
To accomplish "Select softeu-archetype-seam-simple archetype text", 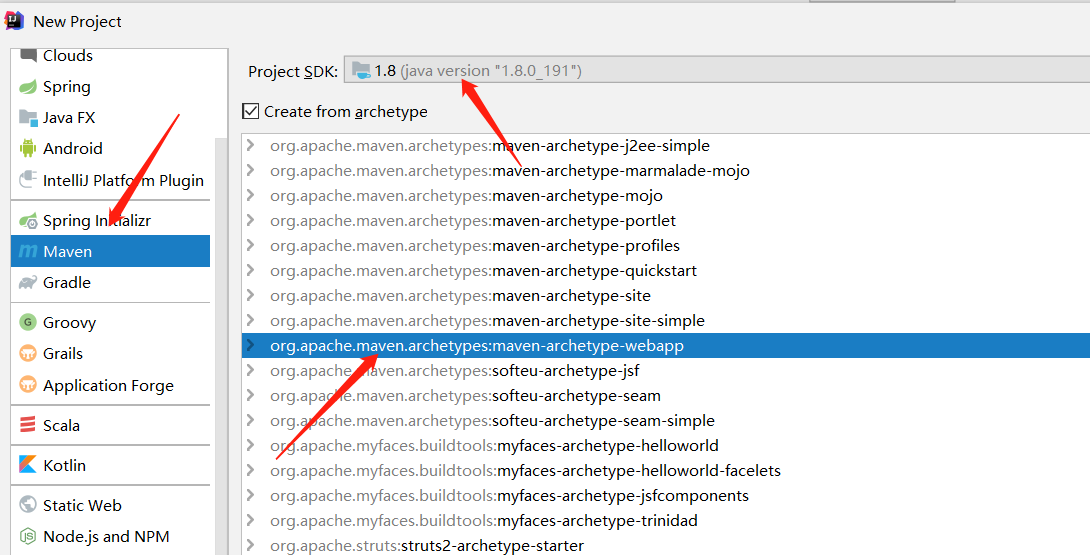I will 603,421.
